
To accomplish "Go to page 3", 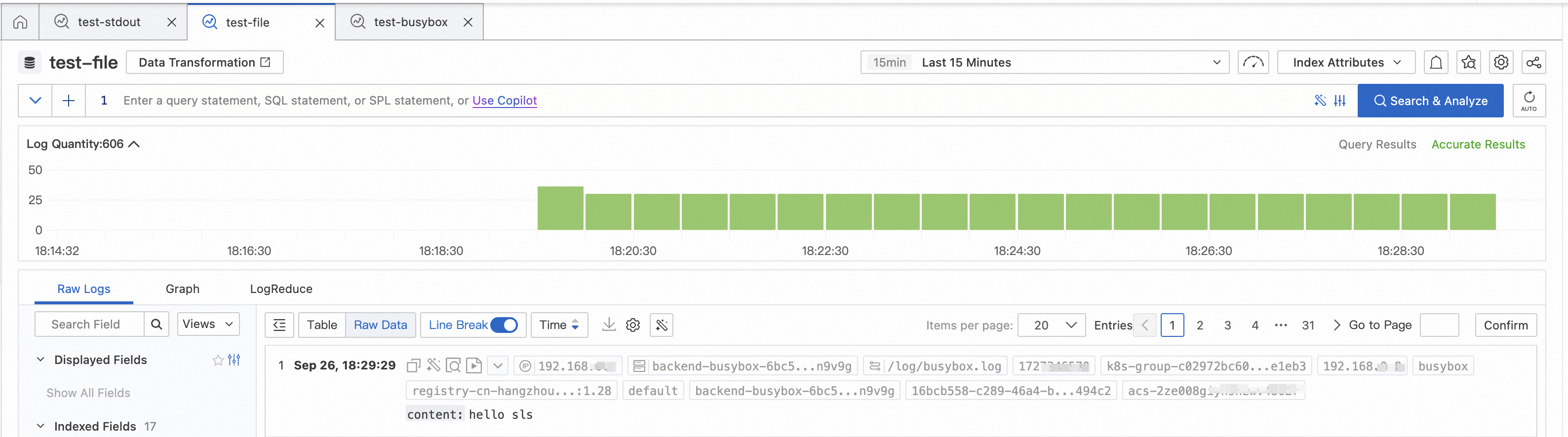I will [1227, 325].
